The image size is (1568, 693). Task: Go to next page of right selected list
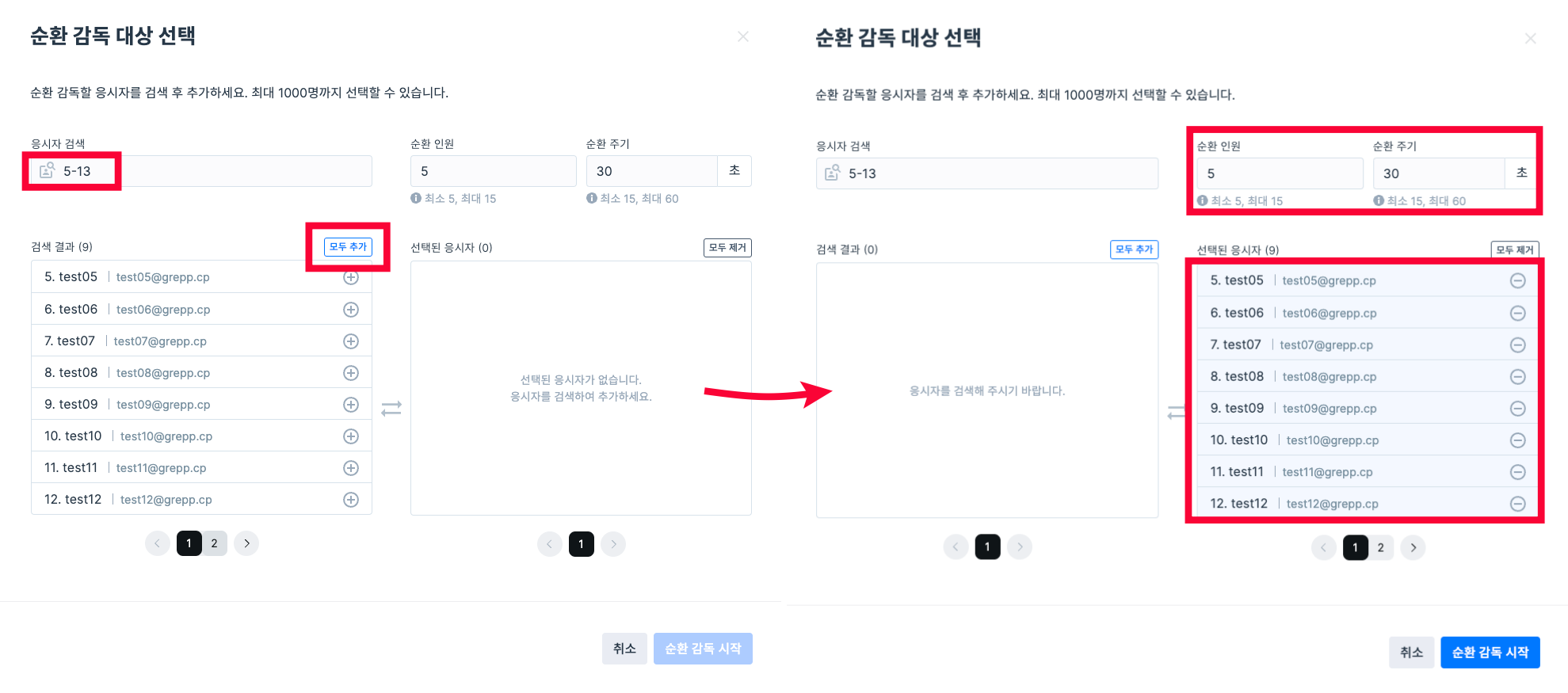click(1413, 547)
